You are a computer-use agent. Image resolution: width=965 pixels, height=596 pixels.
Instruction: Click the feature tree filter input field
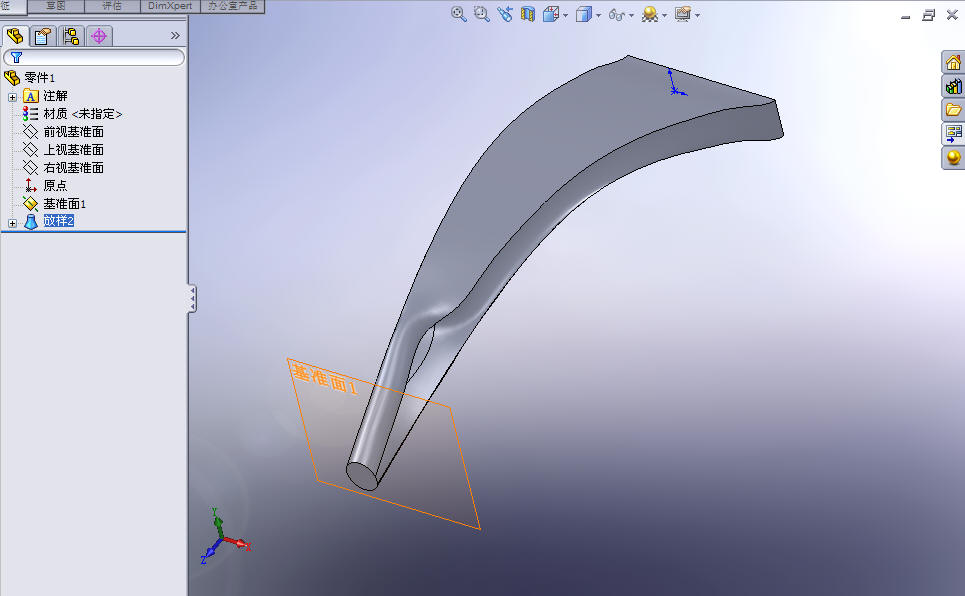94,57
